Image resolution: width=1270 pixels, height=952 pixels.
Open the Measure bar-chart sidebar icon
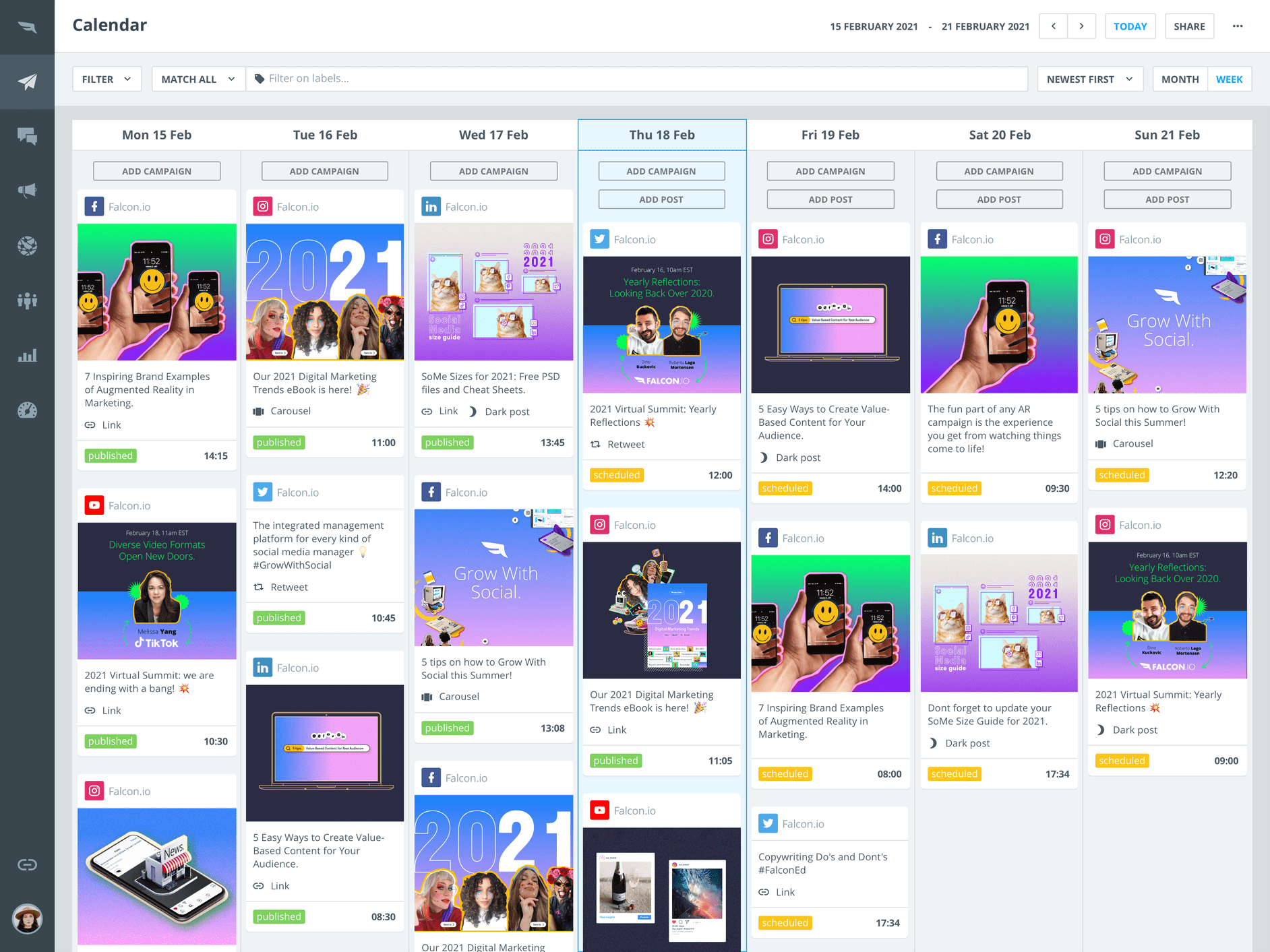pos(27,356)
